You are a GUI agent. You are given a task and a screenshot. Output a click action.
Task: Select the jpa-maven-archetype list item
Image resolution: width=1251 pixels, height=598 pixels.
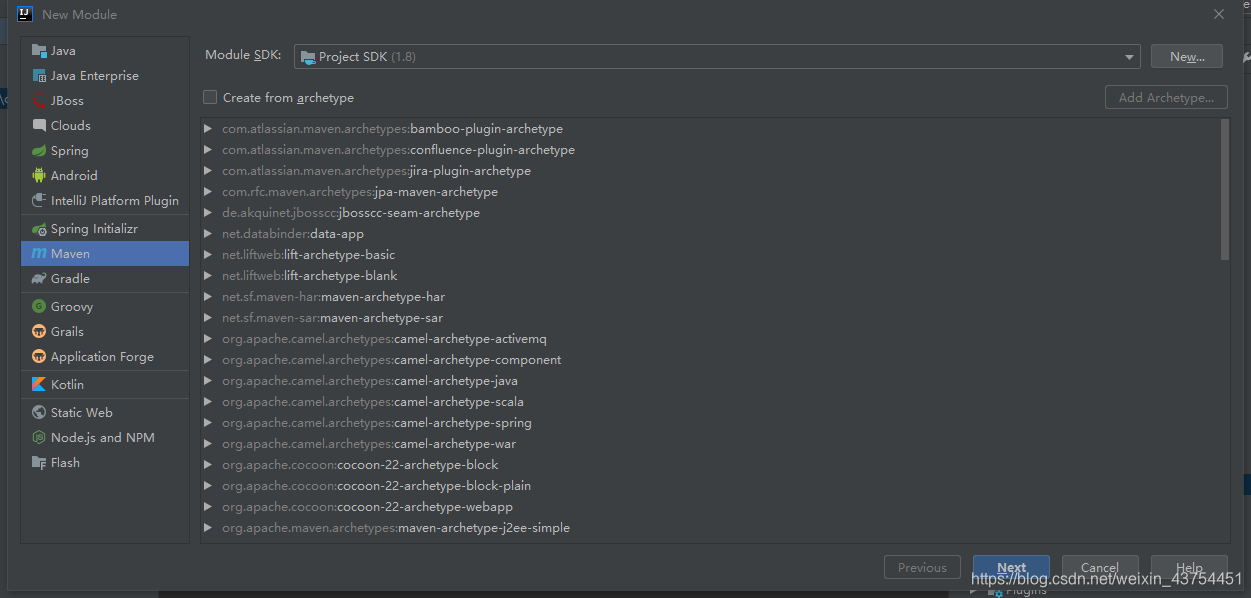(x=360, y=192)
